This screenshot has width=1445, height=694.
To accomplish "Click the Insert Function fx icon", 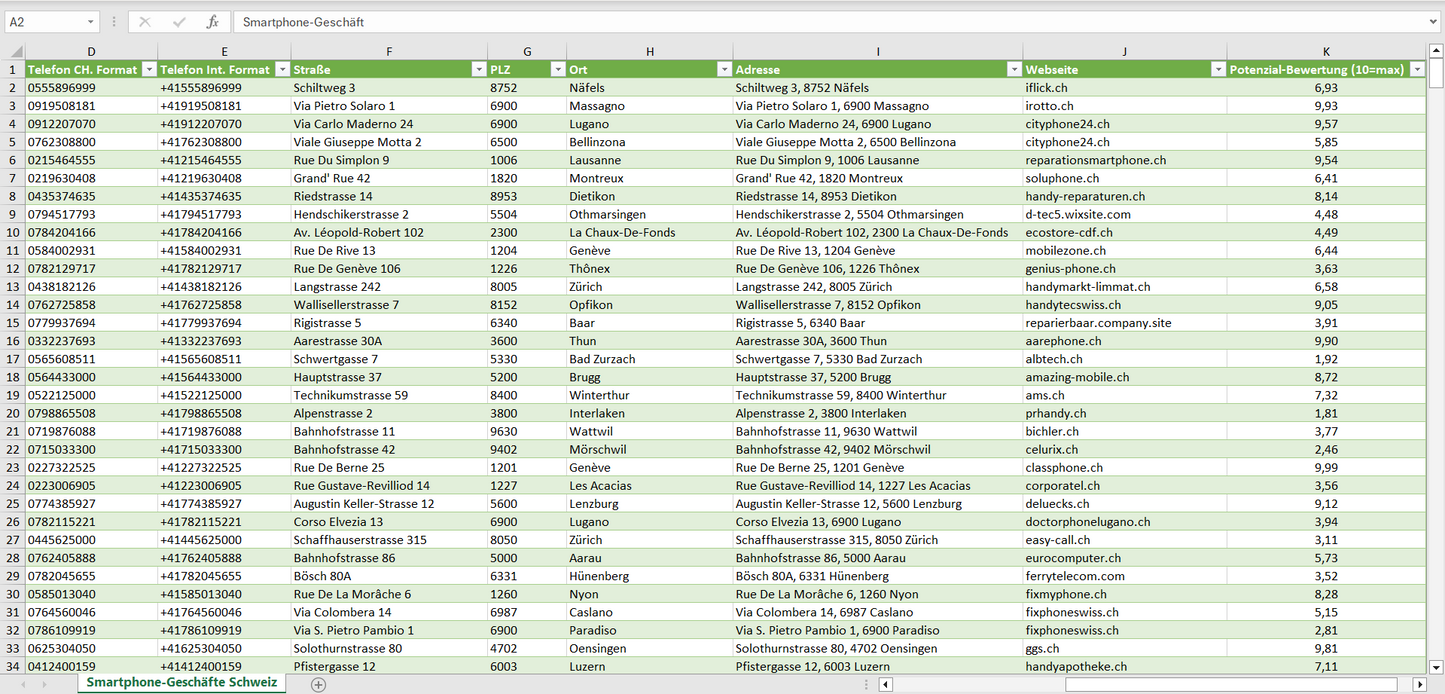I will click(212, 22).
